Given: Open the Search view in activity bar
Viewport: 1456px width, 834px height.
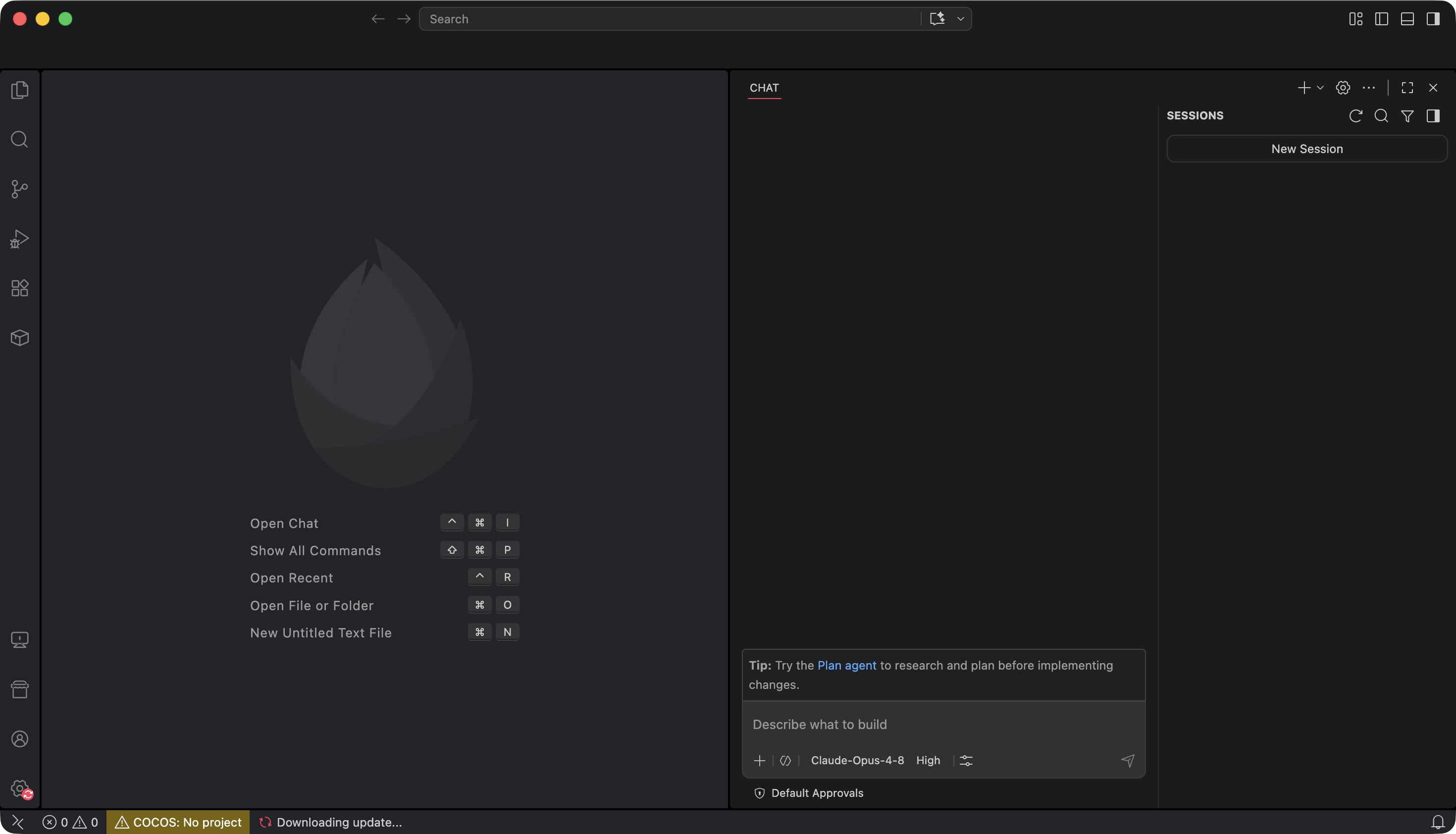Looking at the screenshot, I should point(19,139).
